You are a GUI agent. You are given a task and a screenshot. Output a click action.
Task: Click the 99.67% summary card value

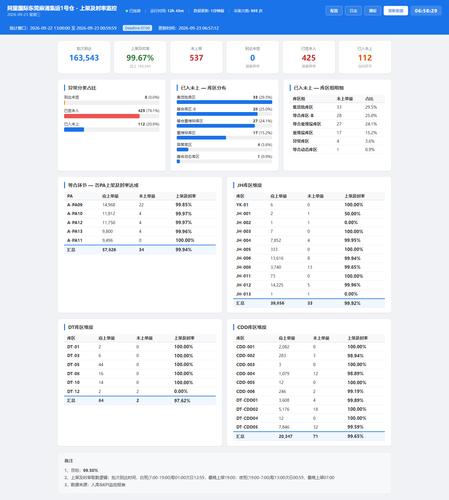140,58
